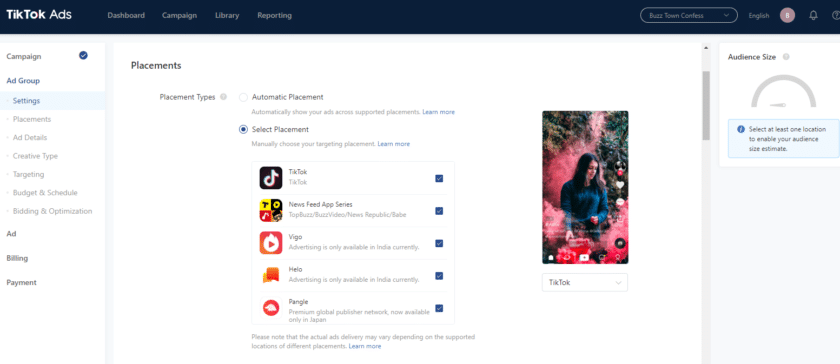This screenshot has height=364, width=840.
Task: Open the help question mark icon in header
Action: [x=836, y=16]
